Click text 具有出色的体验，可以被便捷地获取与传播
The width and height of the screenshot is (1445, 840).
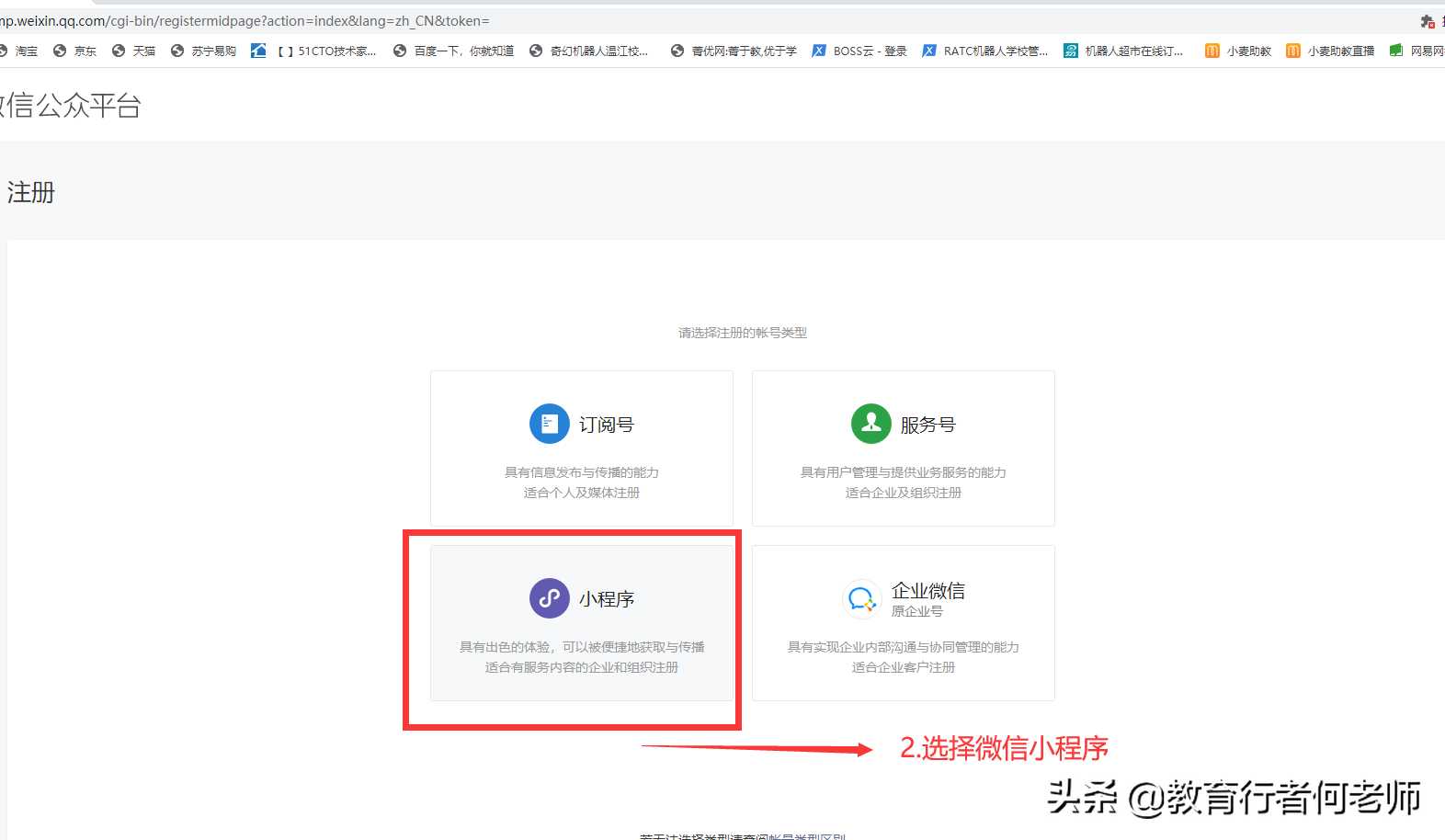coord(582,647)
